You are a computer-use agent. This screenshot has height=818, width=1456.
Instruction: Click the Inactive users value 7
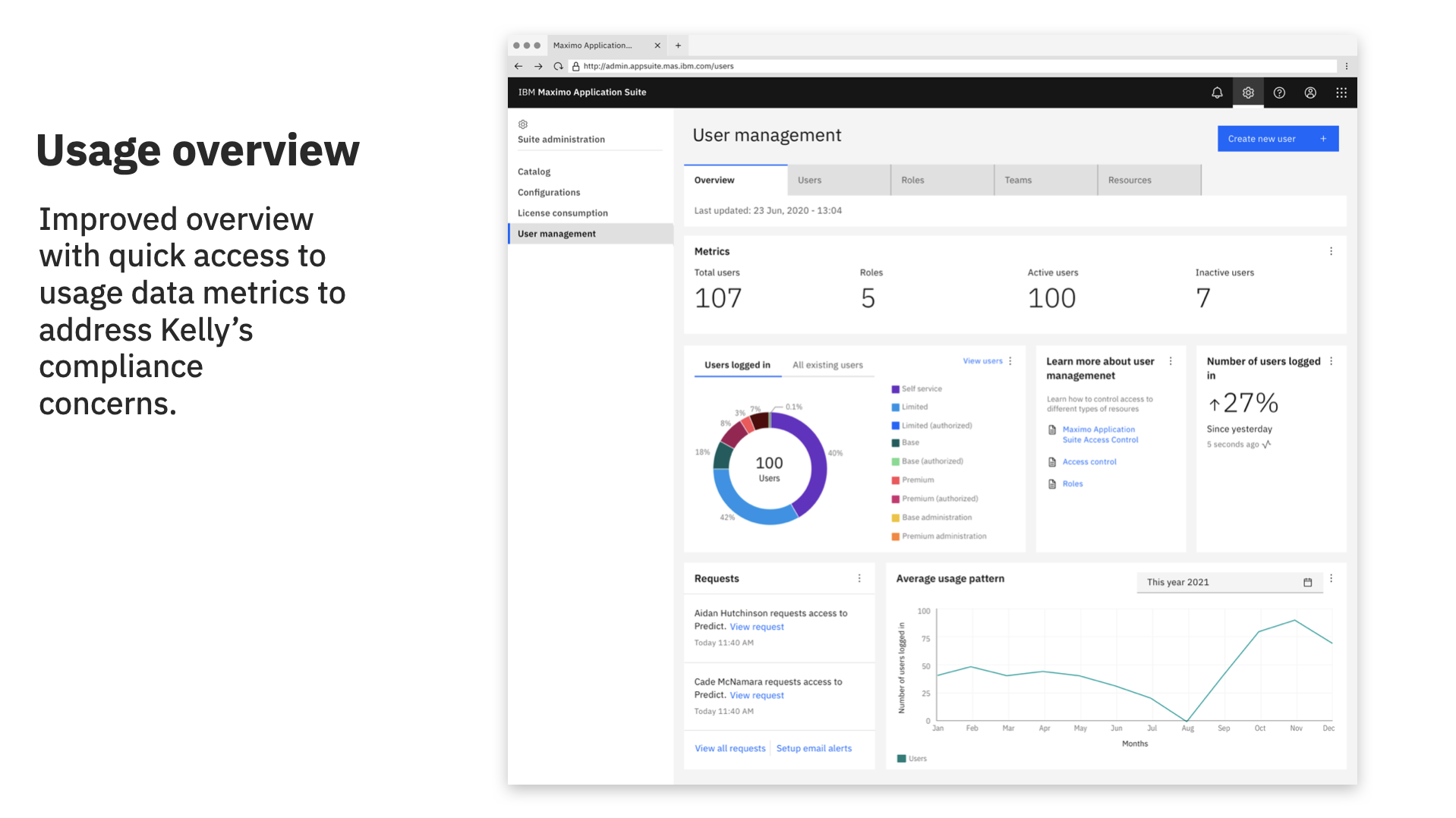[x=1203, y=298]
